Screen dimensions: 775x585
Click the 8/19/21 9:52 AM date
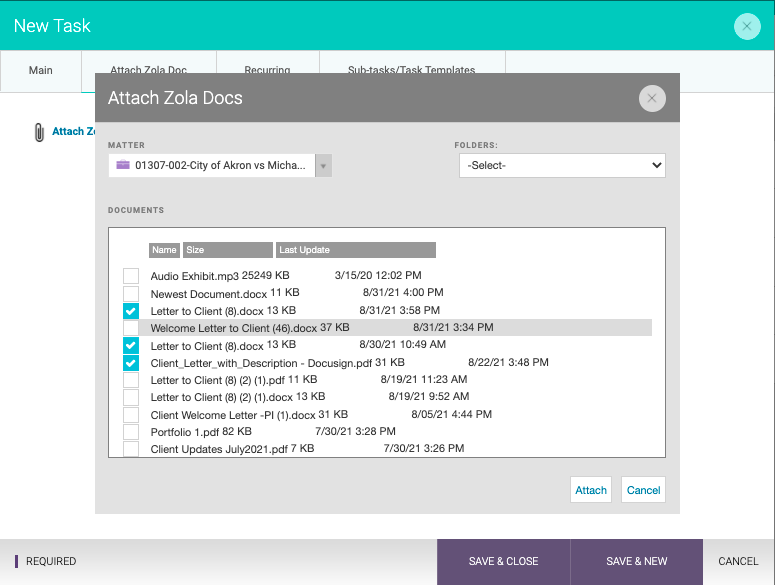(x=429, y=396)
